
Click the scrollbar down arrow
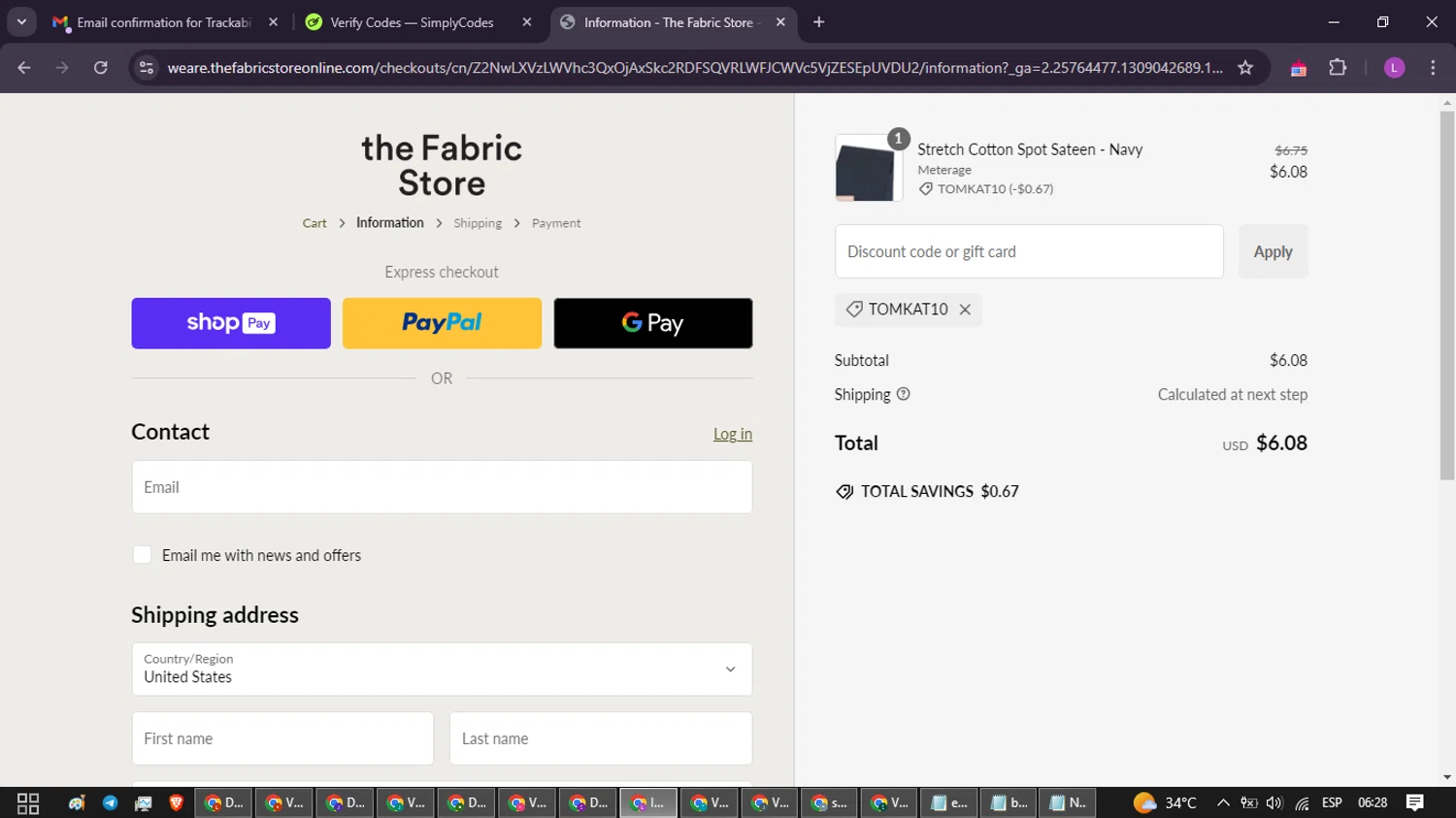[x=1447, y=777]
